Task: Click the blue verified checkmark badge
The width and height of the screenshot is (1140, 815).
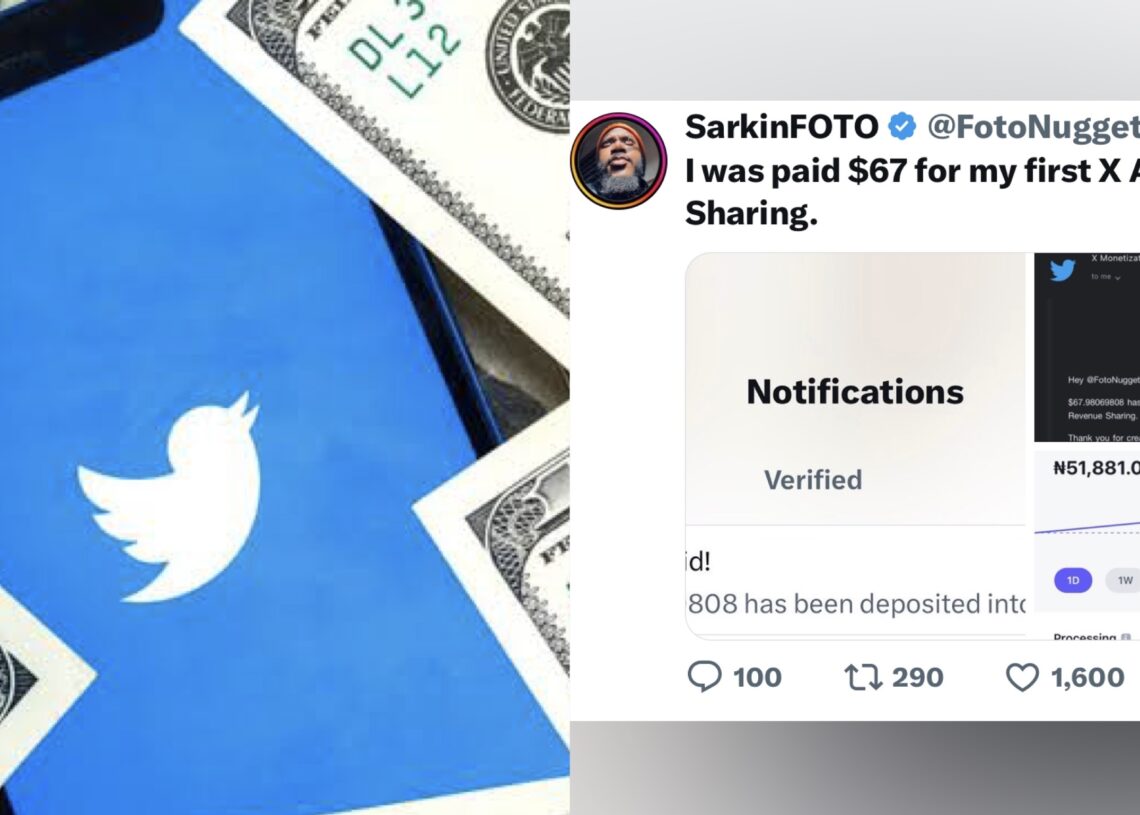Action: pos(902,127)
